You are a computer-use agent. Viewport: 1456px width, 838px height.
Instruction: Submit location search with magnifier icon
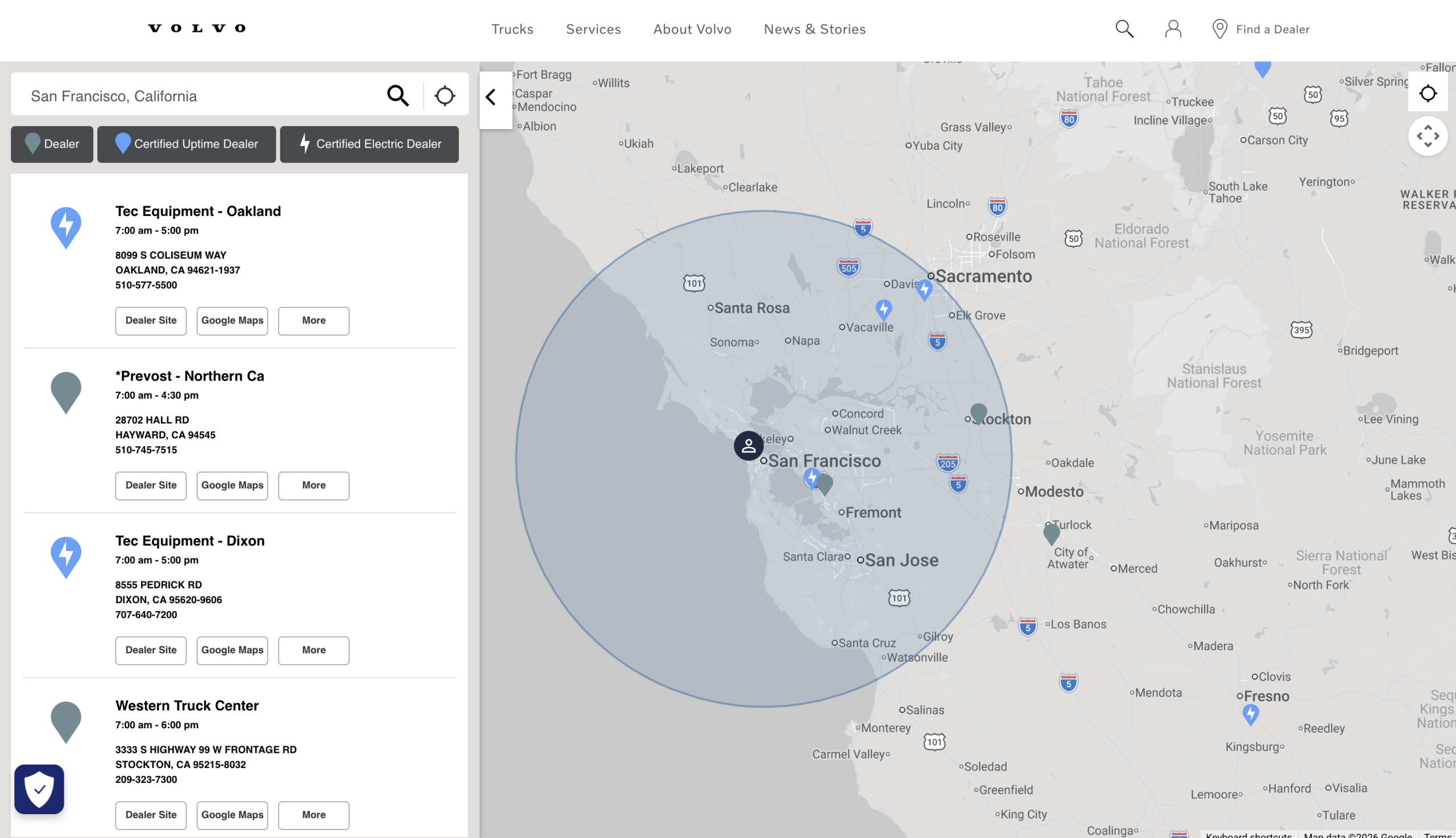click(x=398, y=96)
